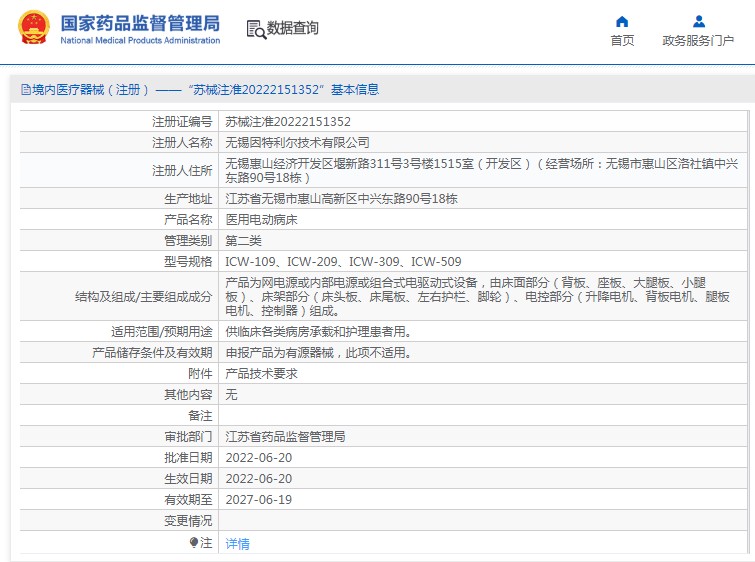This screenshot has width=755, height=562.
Task: Click the 附件 row label
Action: click(200, 374)
